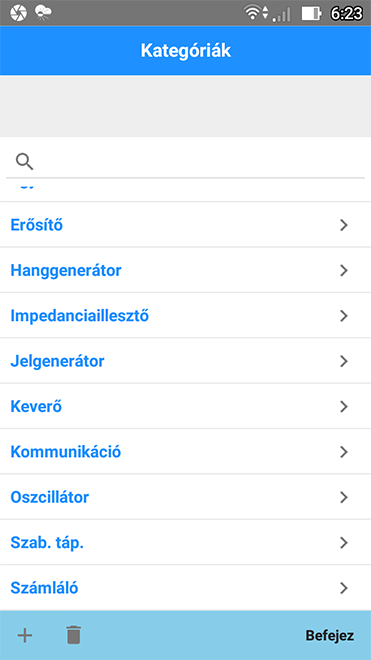Image resolution: width=371 pixels, height=660 pixels.
Task: Tap the battery status icon
Action: pos(312,13)
